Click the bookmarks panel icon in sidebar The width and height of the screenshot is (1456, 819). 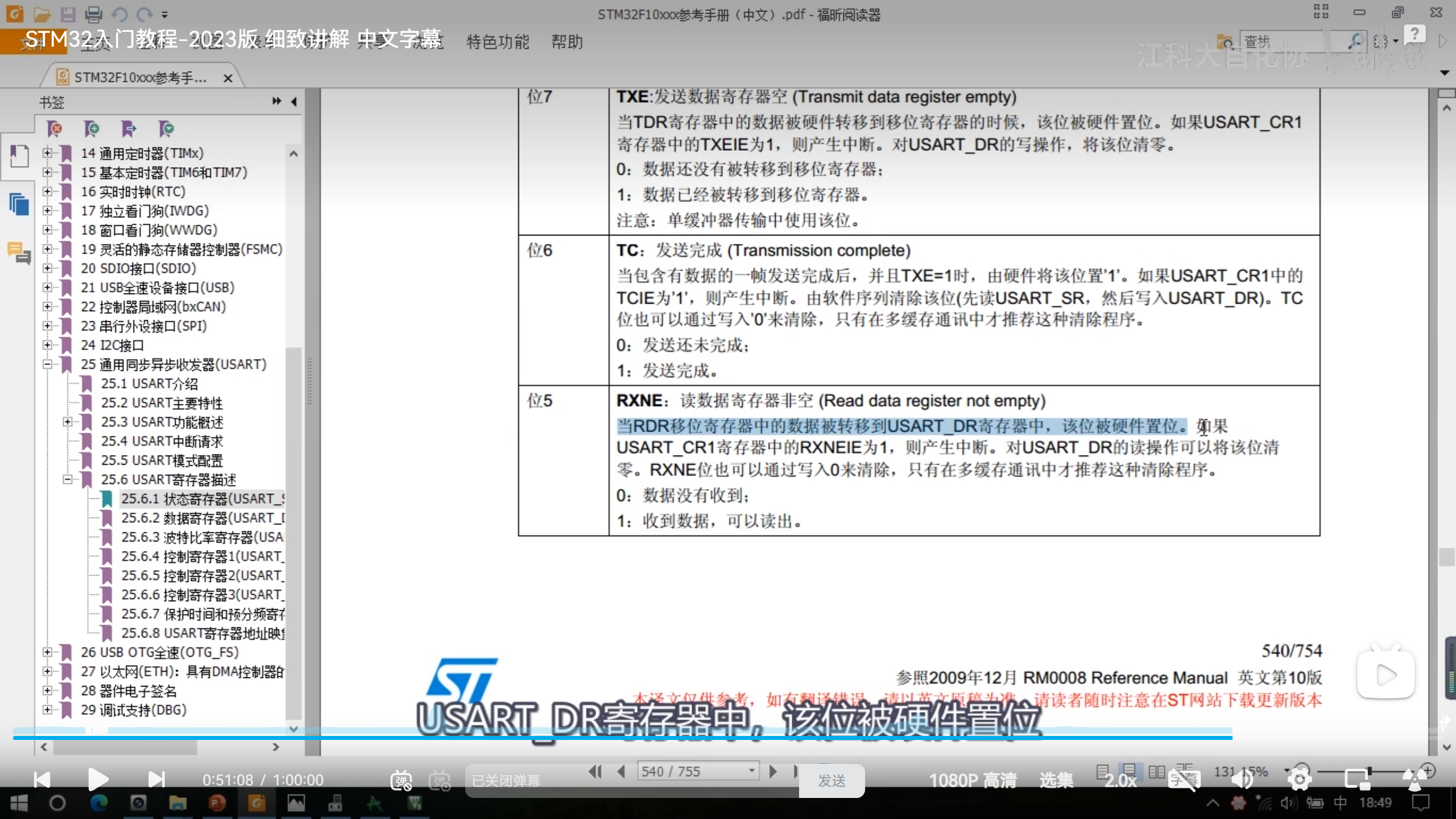19,156
